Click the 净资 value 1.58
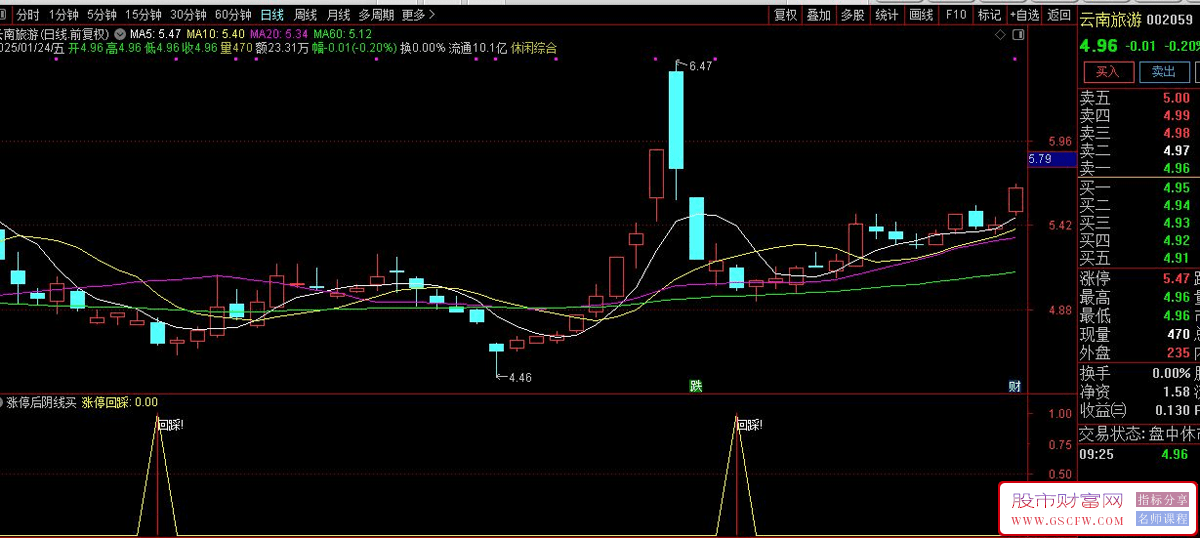The height and width of the screenshot is (538, 1200). (x=1176, y=392)
